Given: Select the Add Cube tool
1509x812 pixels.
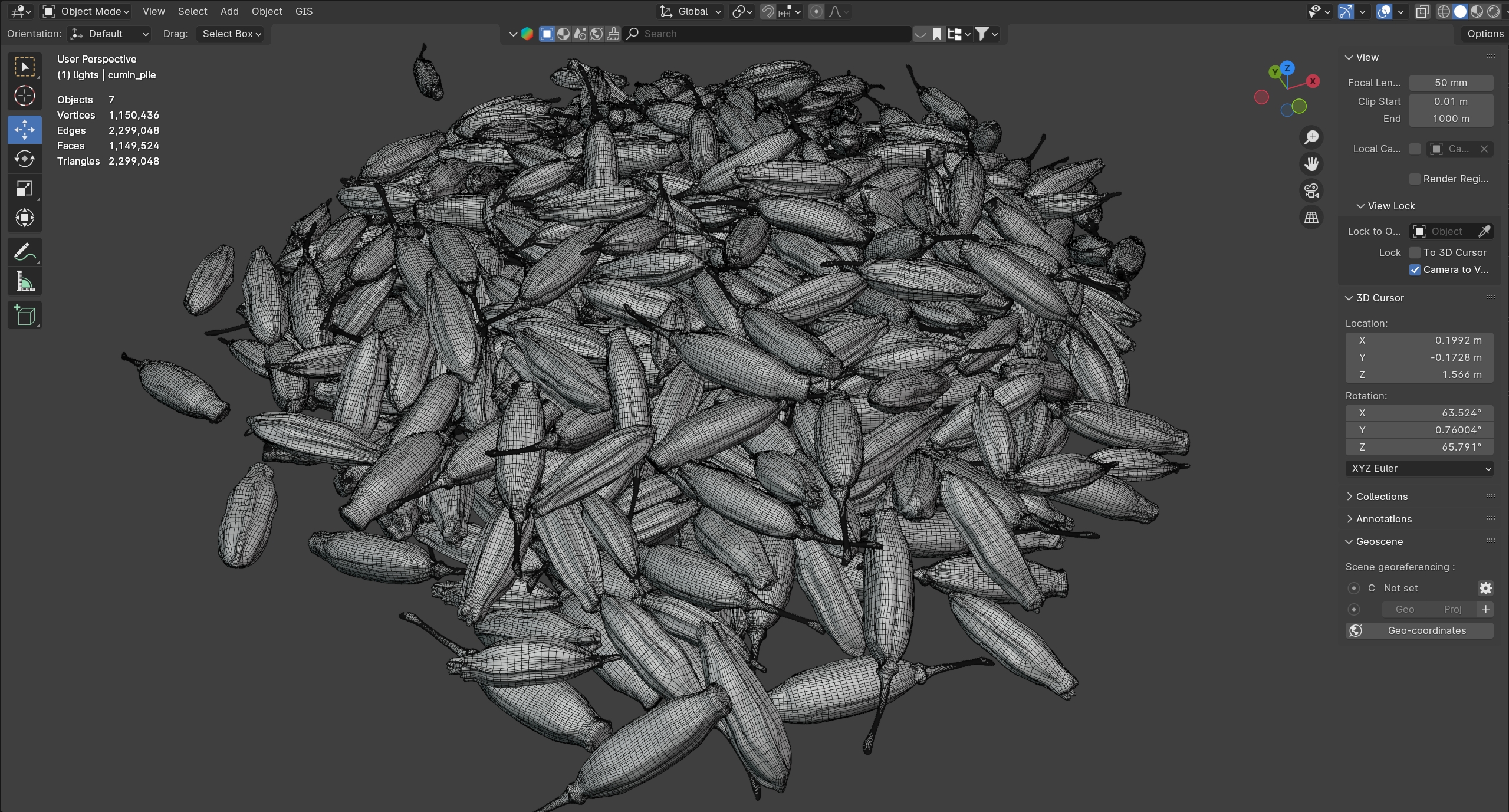Looking at the screenshot, I should [24, 315].
